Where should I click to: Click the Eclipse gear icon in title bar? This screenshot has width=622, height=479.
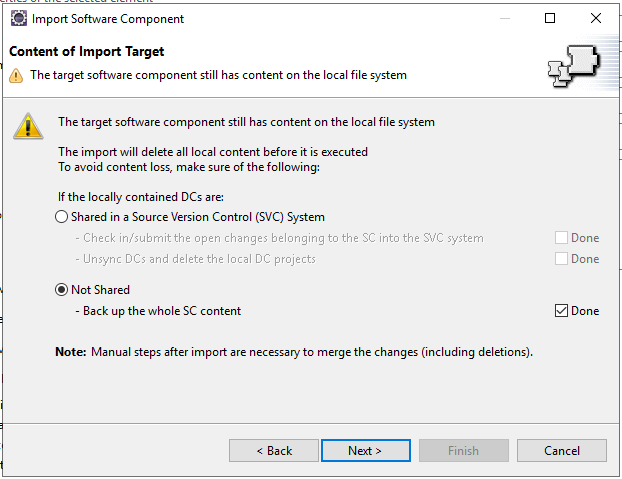click(19, 18)
